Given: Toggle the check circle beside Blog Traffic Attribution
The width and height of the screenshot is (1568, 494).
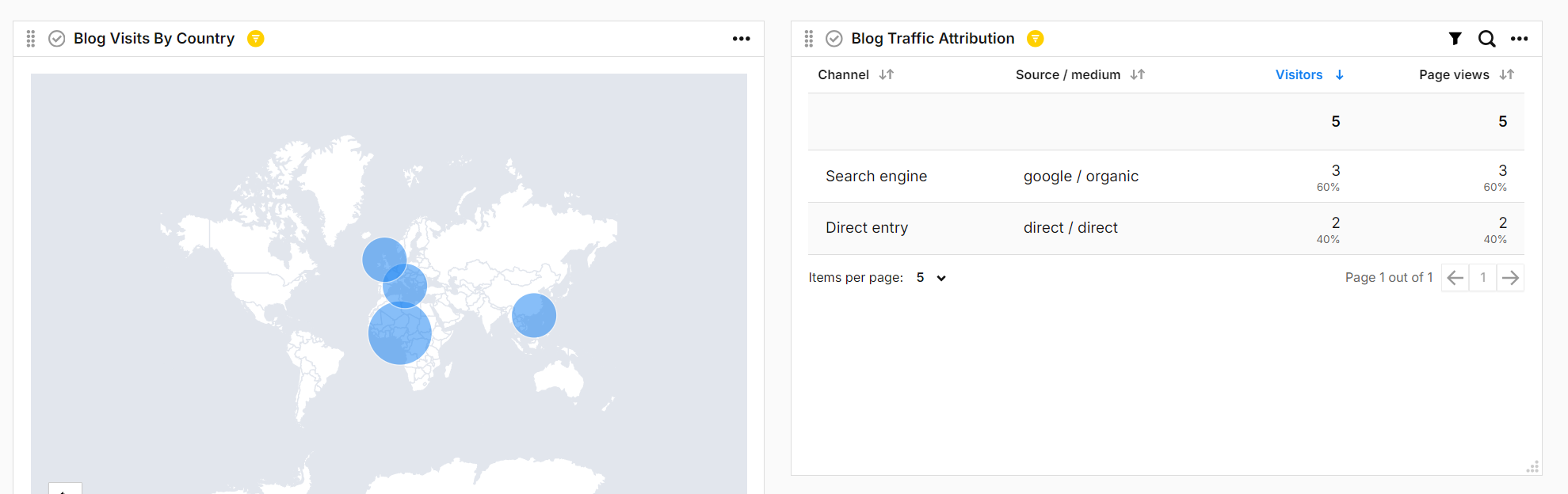Looking at the screenshot, I should [834, 39].
